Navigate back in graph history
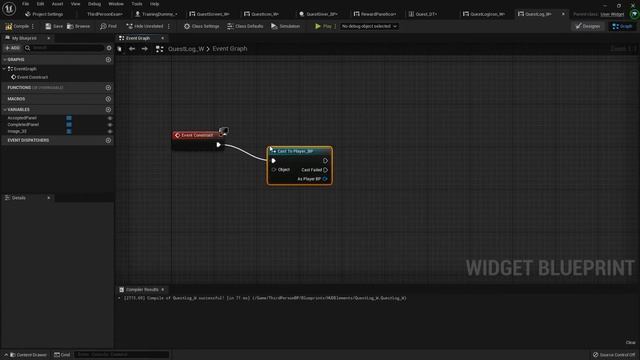 click(132, 49)
